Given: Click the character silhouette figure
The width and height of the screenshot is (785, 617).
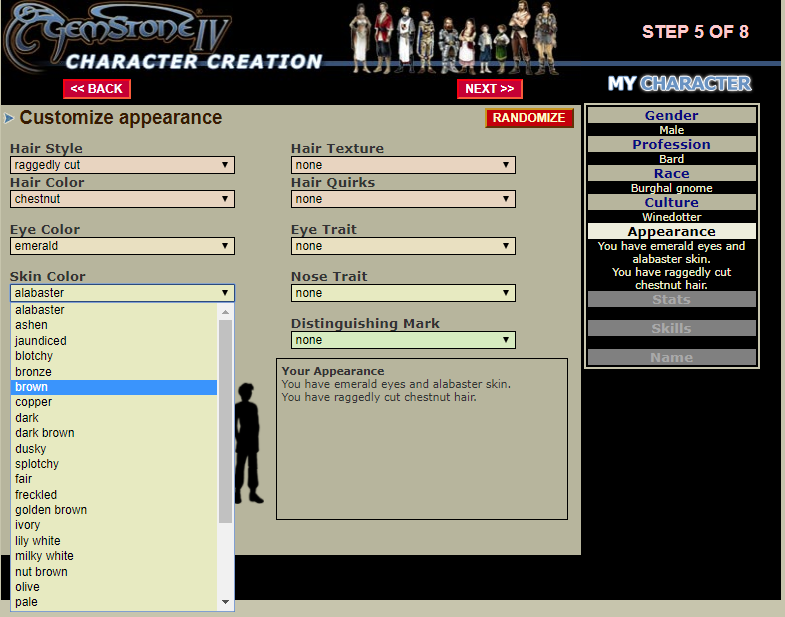Looking at the screenshot, I should click(x=248, y=443).
